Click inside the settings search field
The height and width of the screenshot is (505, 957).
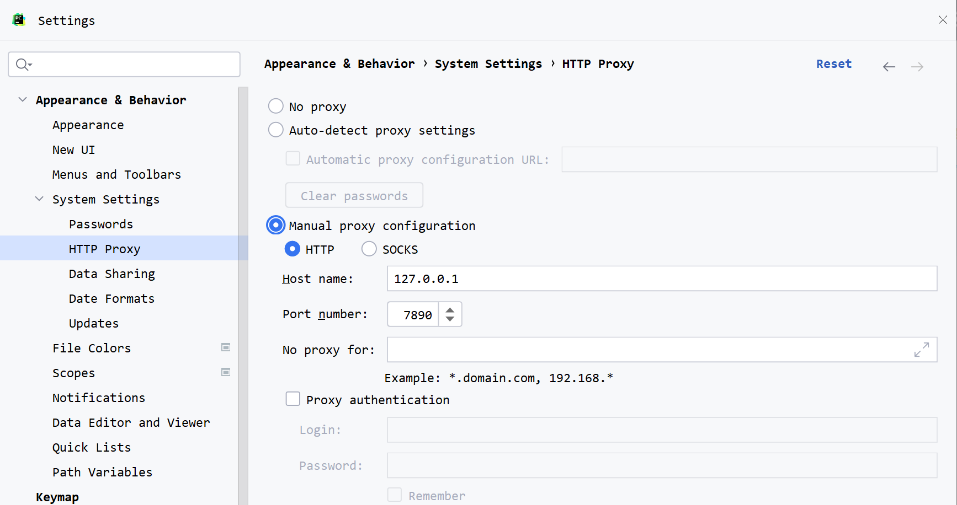pos(124,64)
